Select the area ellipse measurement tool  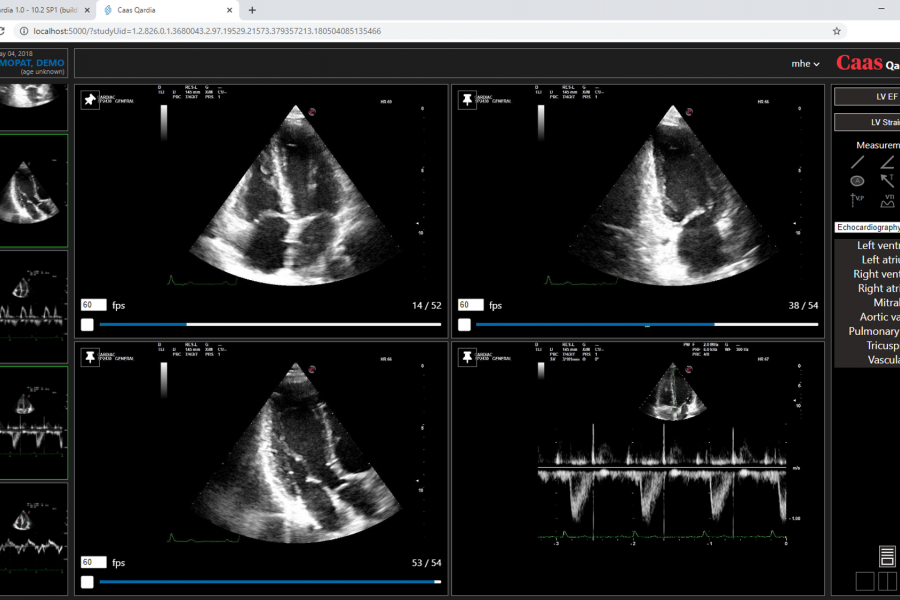[858, 181]
